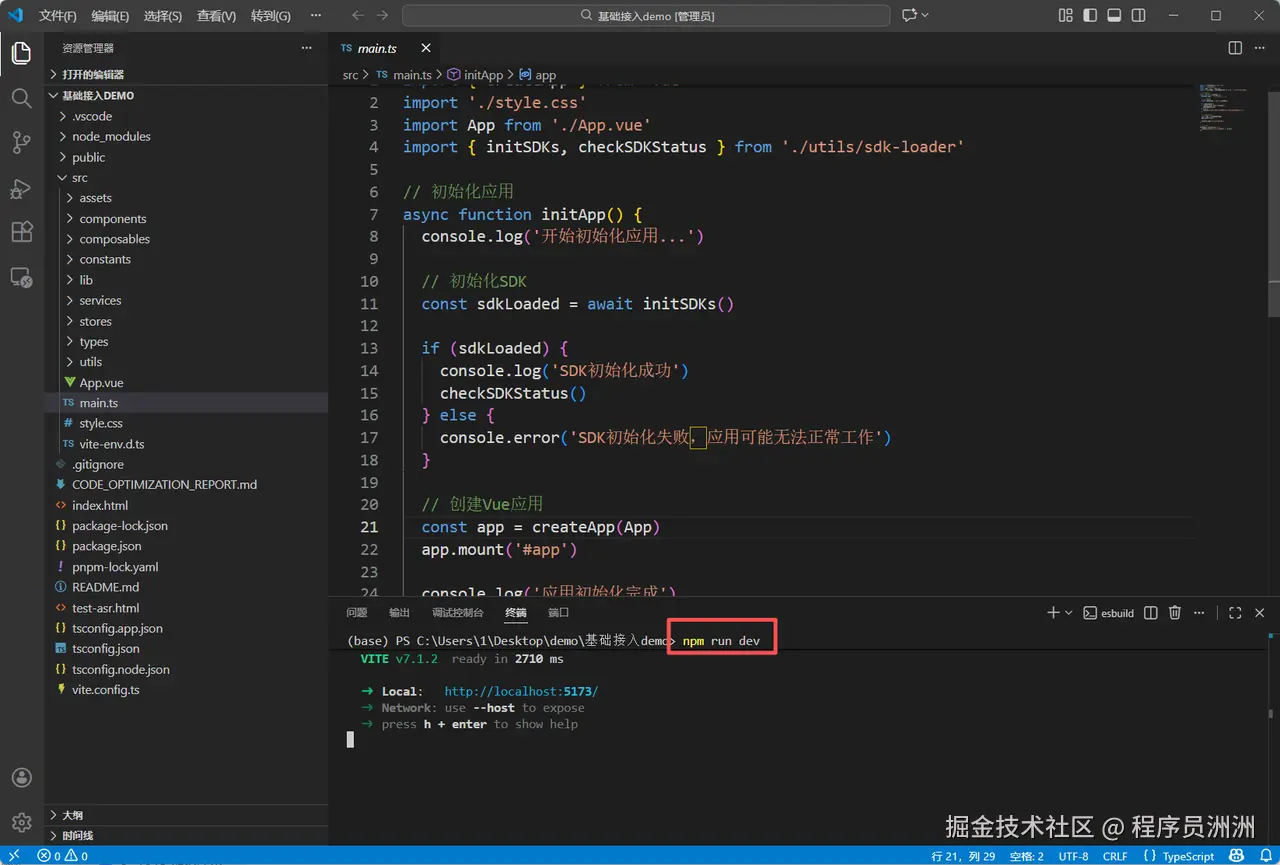Expand the public folder
This screenshot has width=1280, height=865.
point(186,157)
